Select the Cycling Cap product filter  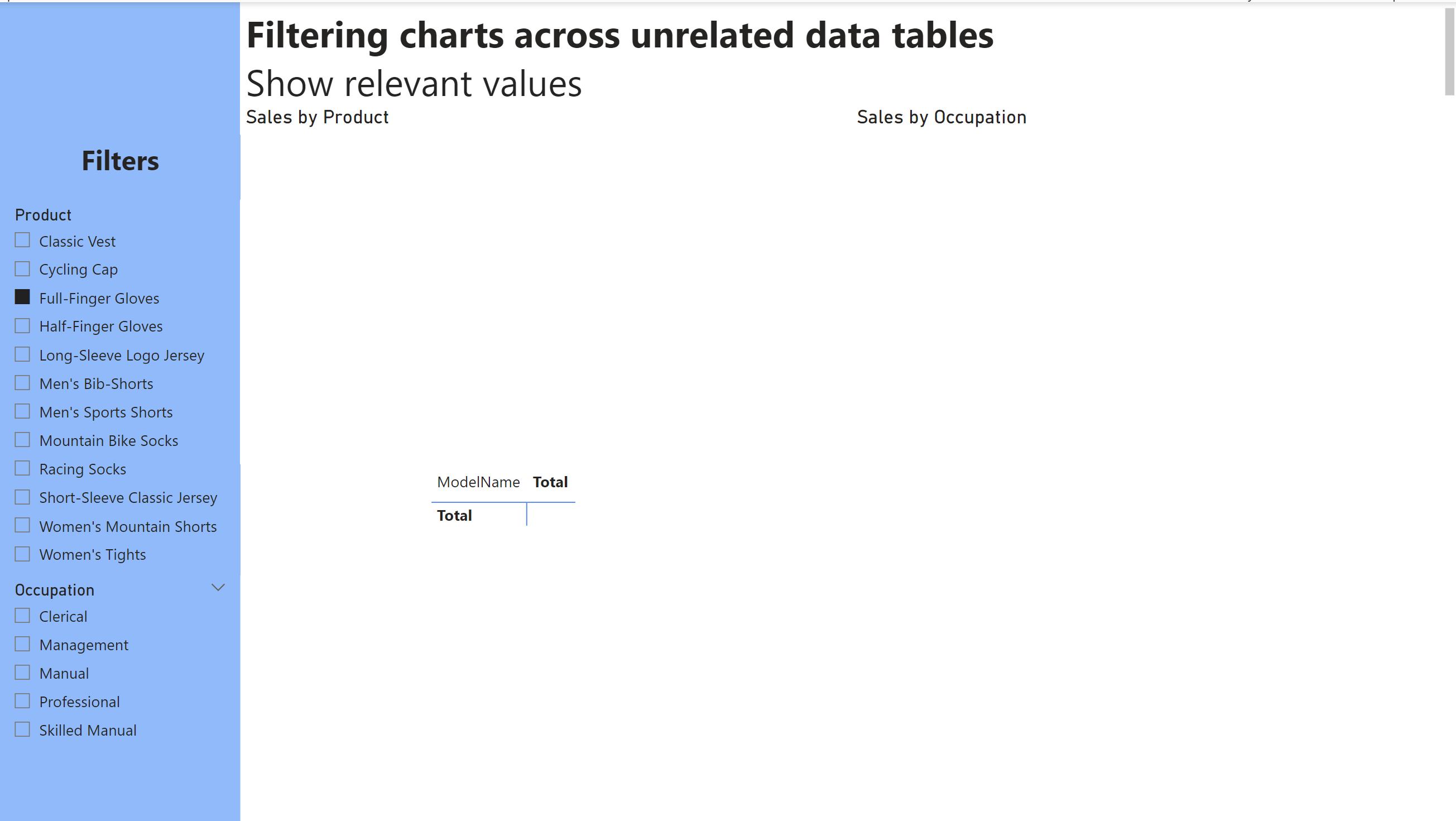pyautogui.click(x=22, y=268)
